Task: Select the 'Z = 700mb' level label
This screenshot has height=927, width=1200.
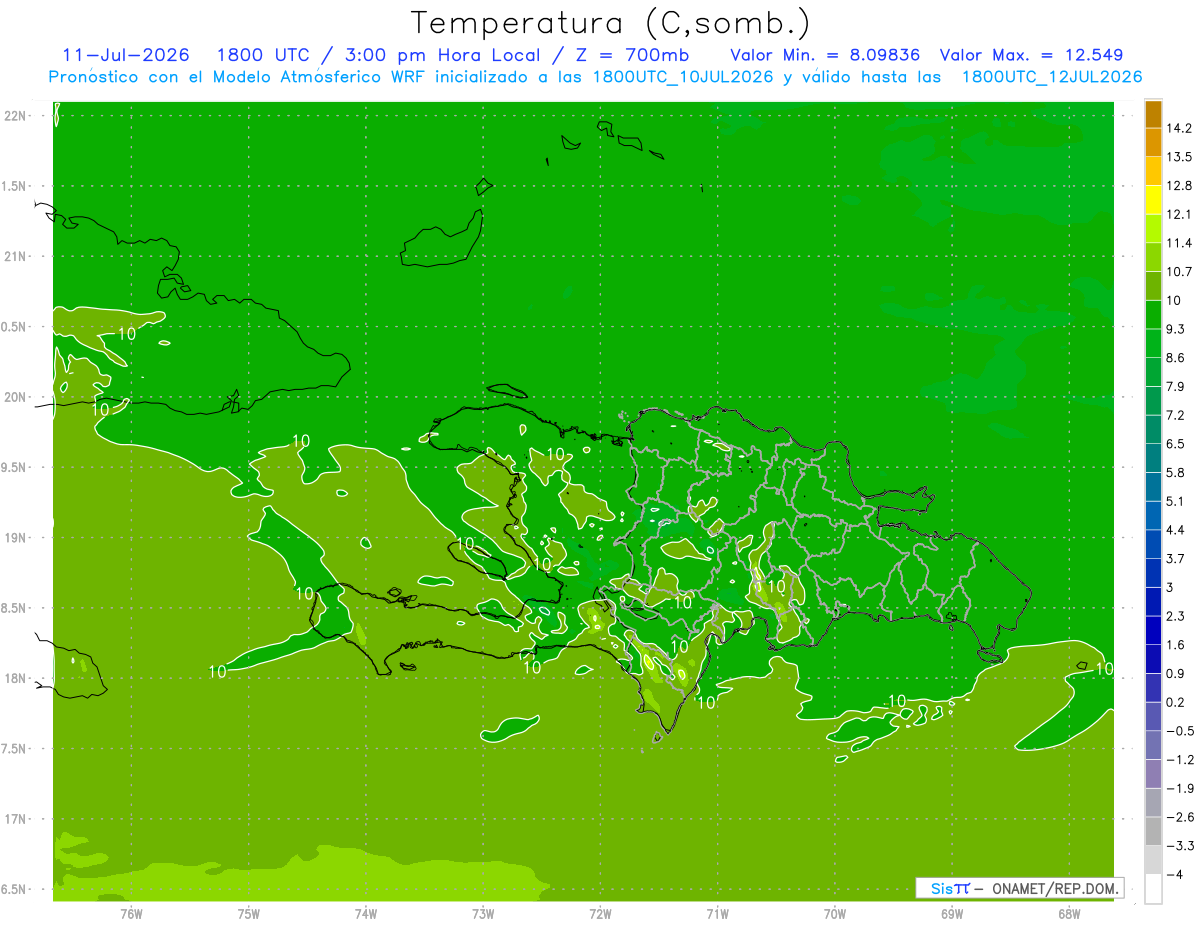Action: pyautogui.click(x=630, y=55)
